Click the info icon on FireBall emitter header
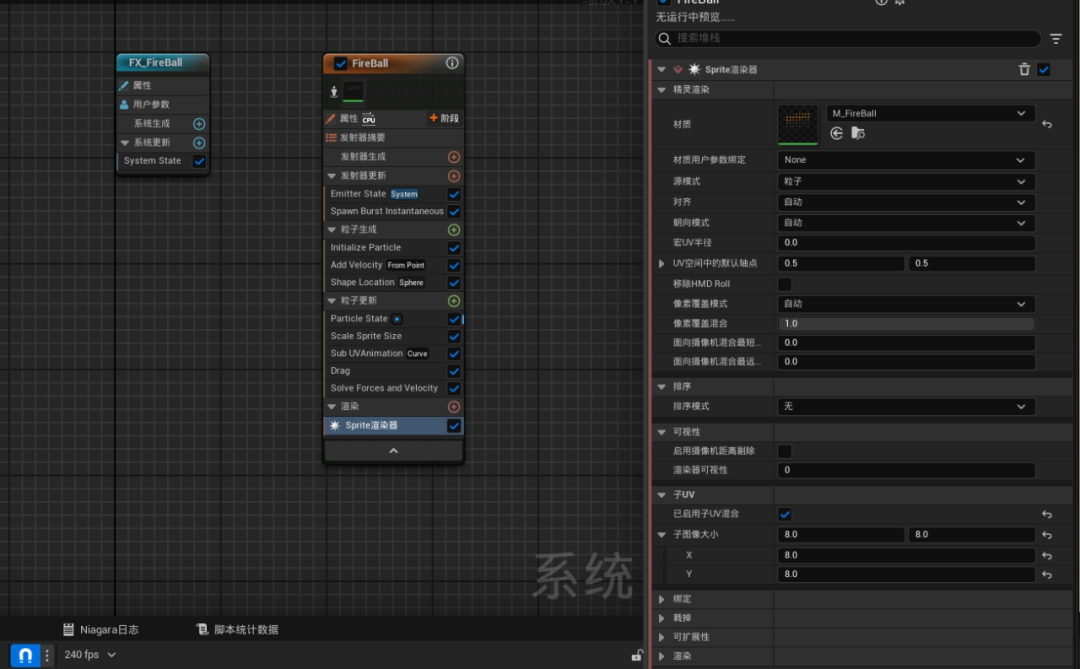 pyautogui.click(x=452, y=63)
